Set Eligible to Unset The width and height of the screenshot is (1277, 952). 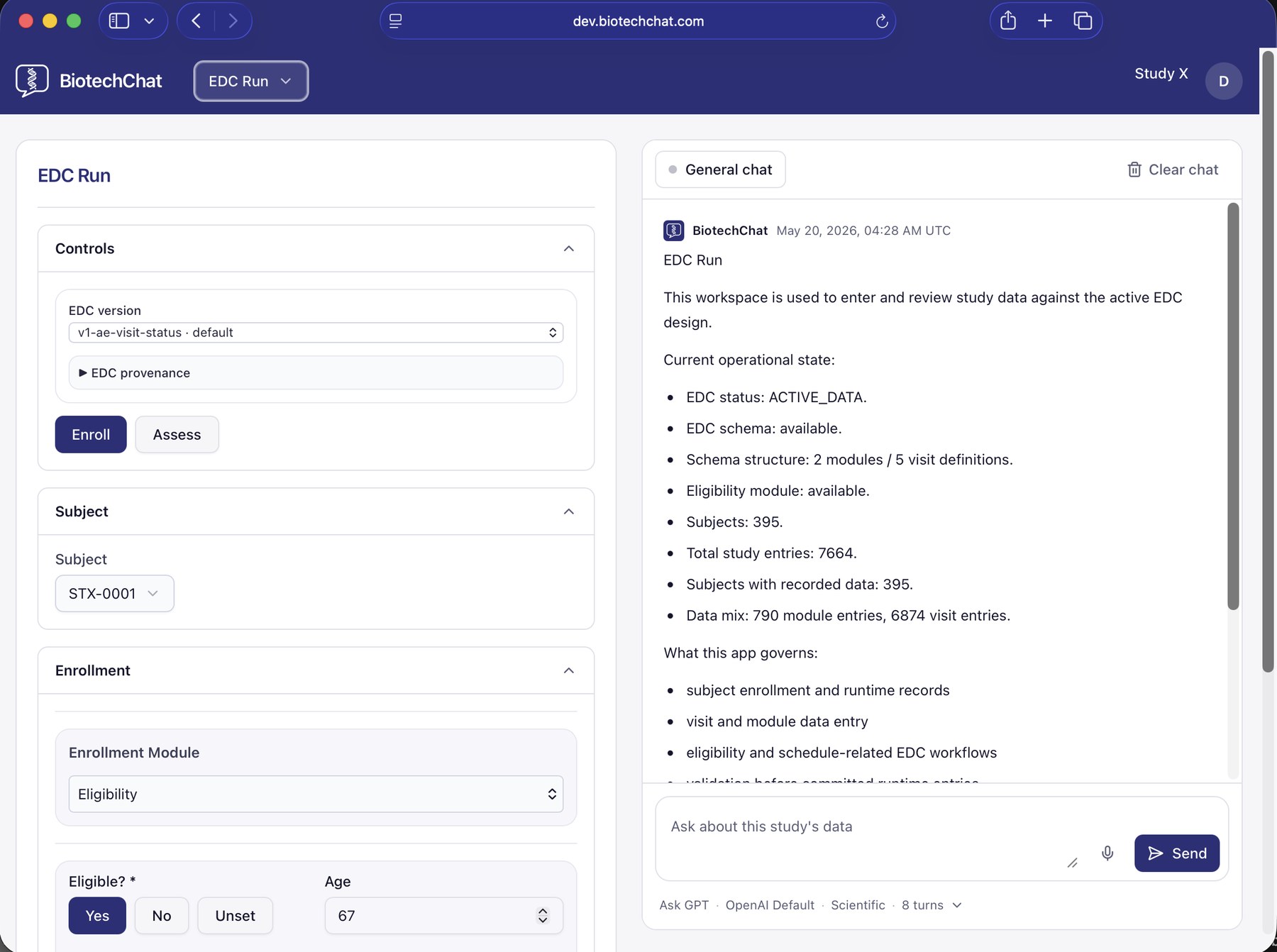(x=235, y=916)
